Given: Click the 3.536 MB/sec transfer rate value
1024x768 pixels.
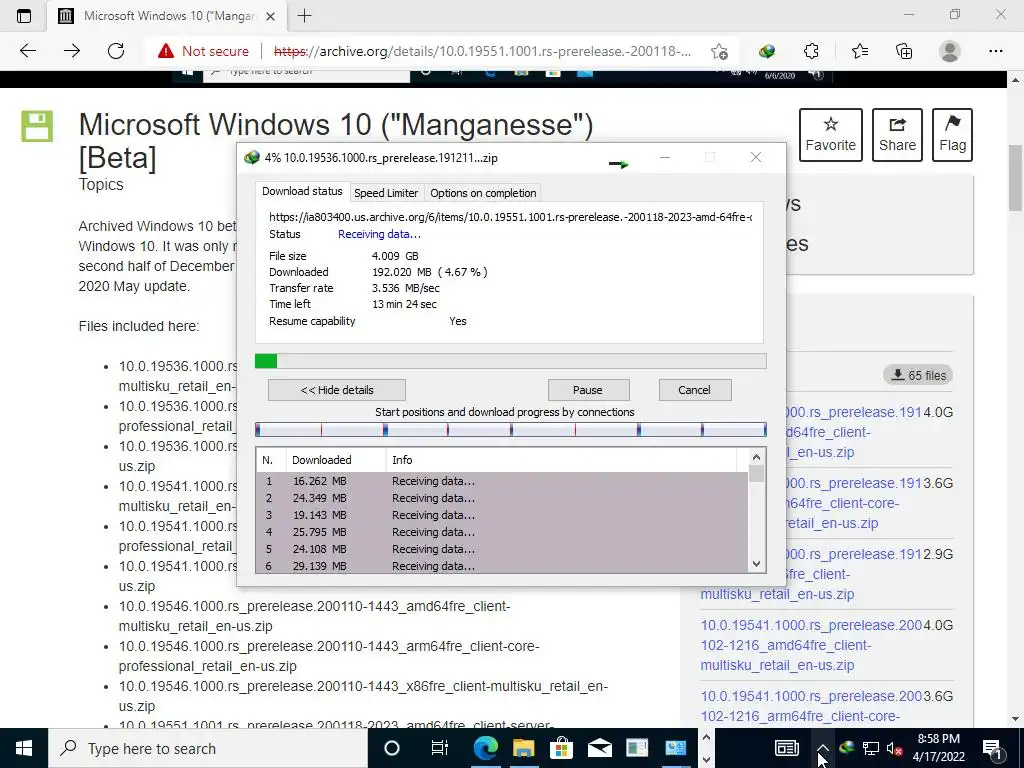Looking at the screenshot, I should (406, 288).
